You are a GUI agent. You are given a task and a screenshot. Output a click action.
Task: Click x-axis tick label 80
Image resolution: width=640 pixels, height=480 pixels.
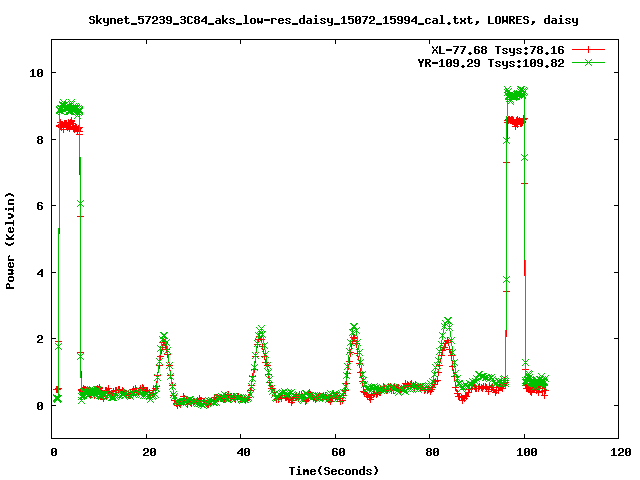tap(432, 452)
